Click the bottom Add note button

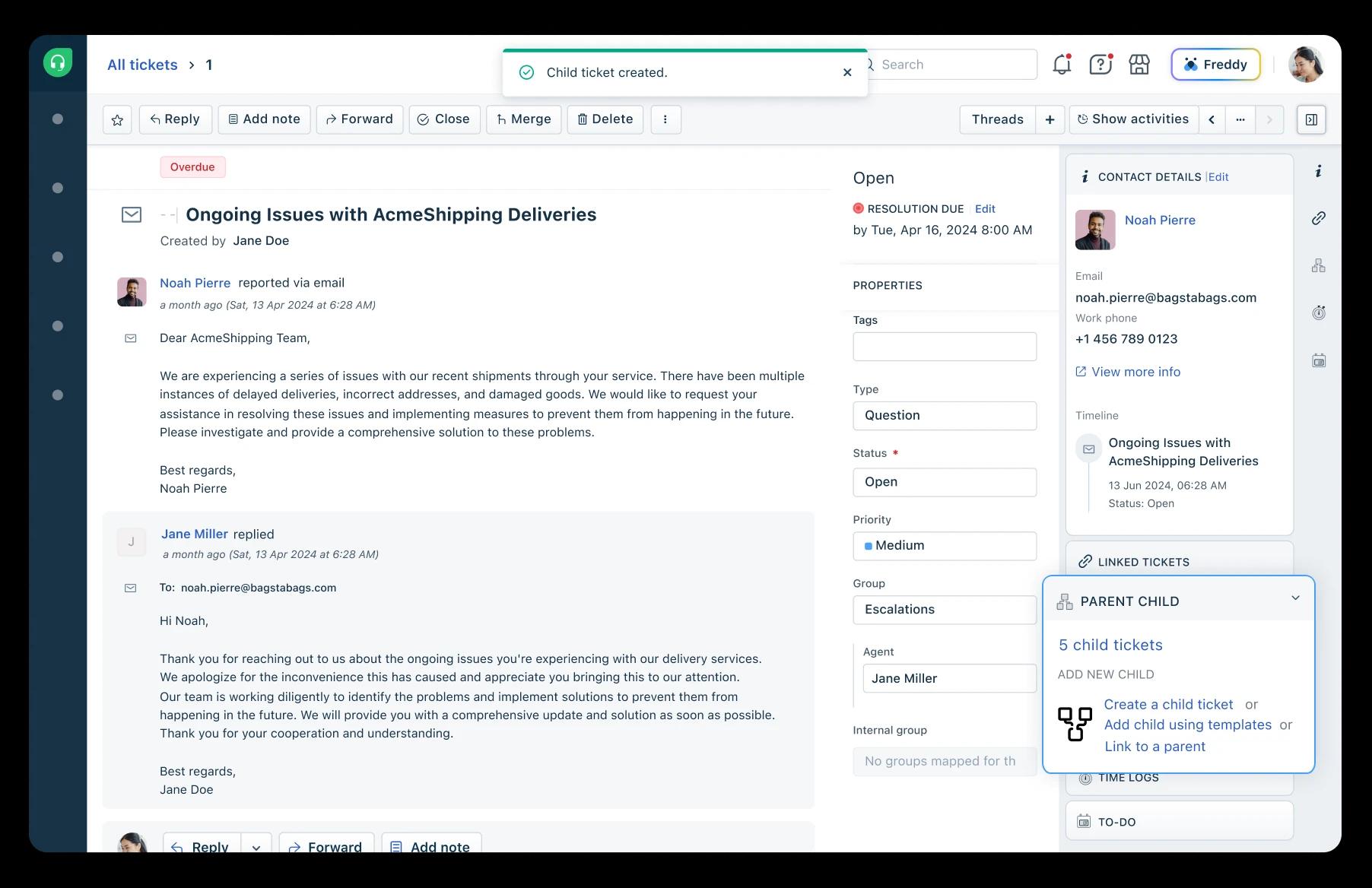[431, 844]
